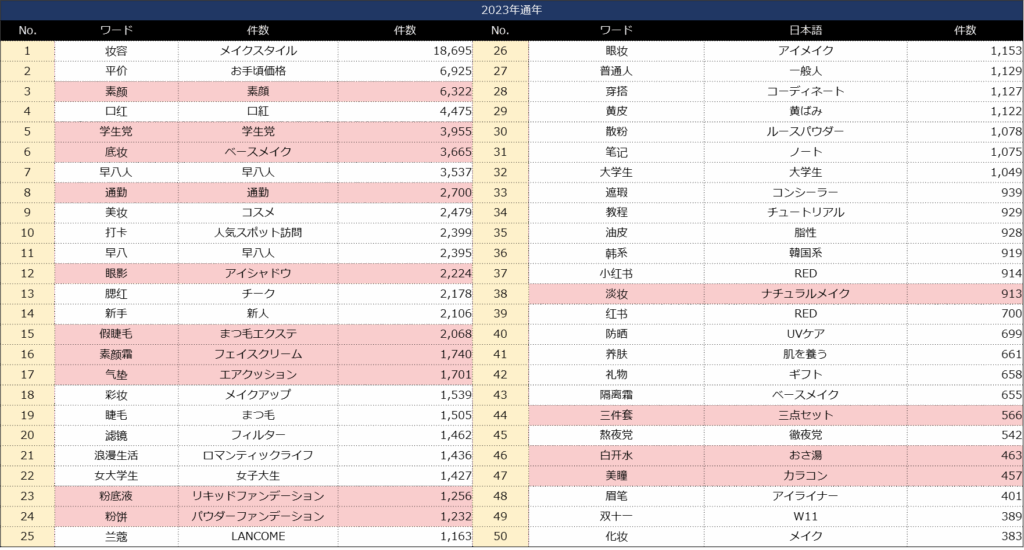This screenshot has width=1024, height=550.
Task: Select the 三件套 word cell
Action: (615, 414)
